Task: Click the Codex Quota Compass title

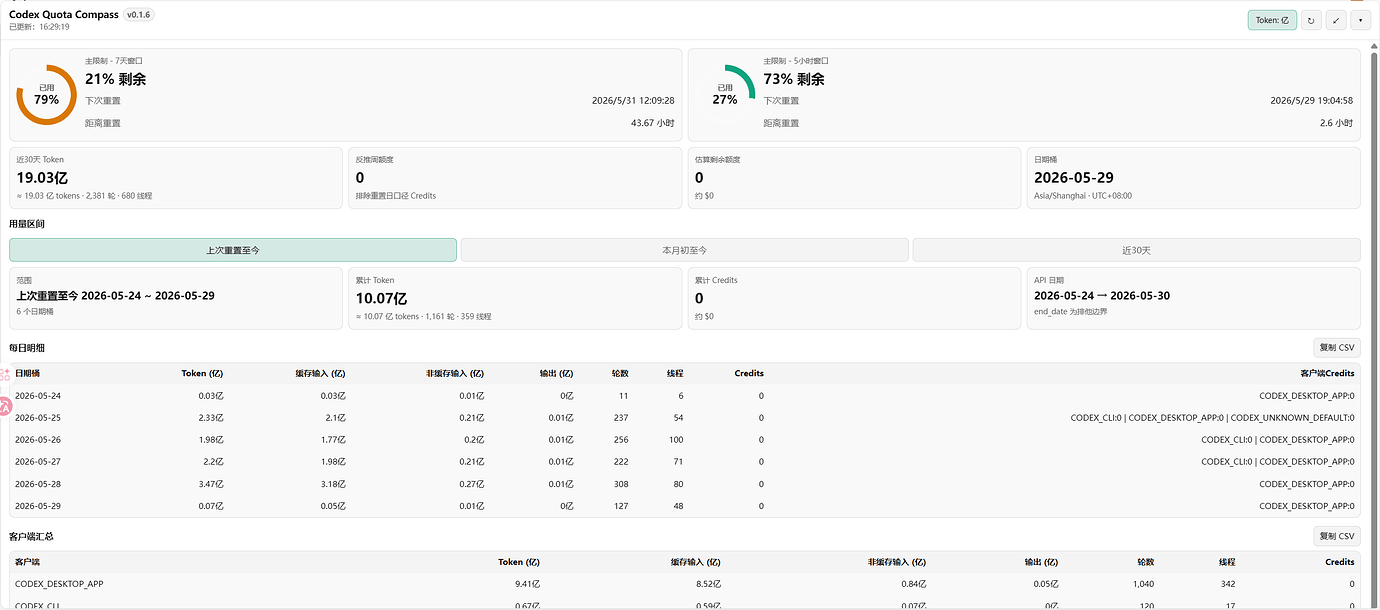Action: pyautogui.click(x=64, y=15)
